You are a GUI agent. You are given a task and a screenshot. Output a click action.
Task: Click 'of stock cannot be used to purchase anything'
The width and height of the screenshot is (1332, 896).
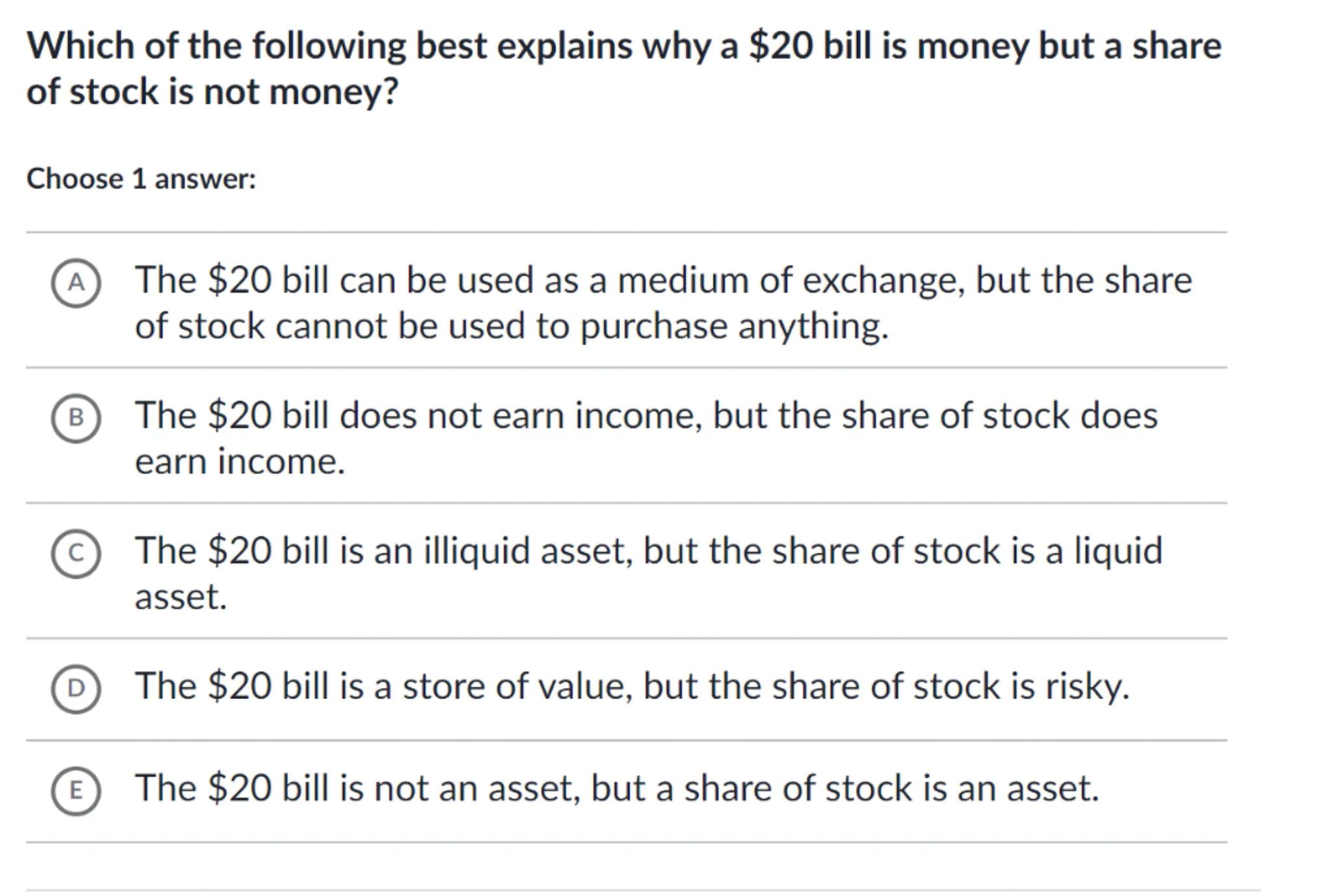pyautogui.click(x=511, y=326)
